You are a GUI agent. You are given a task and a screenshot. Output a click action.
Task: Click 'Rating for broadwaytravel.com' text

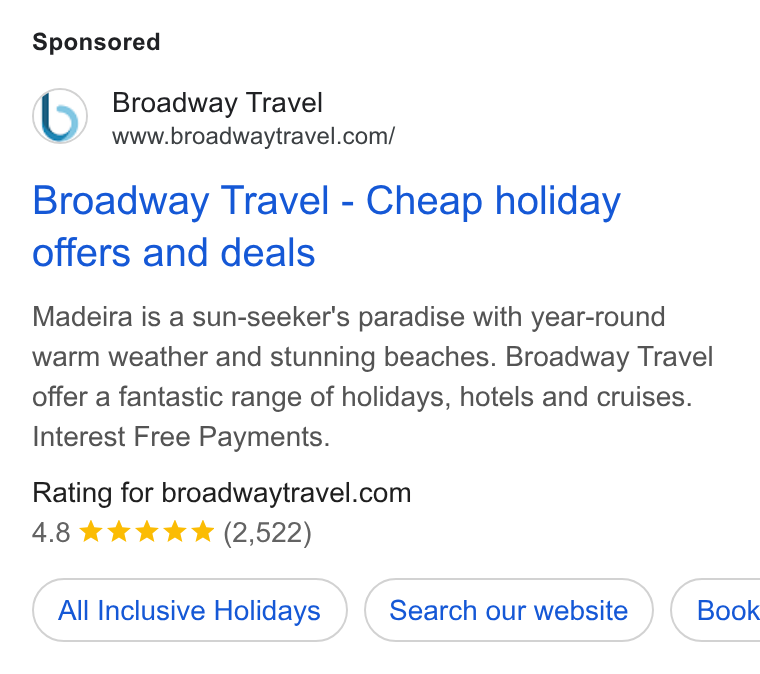point(222,493)
